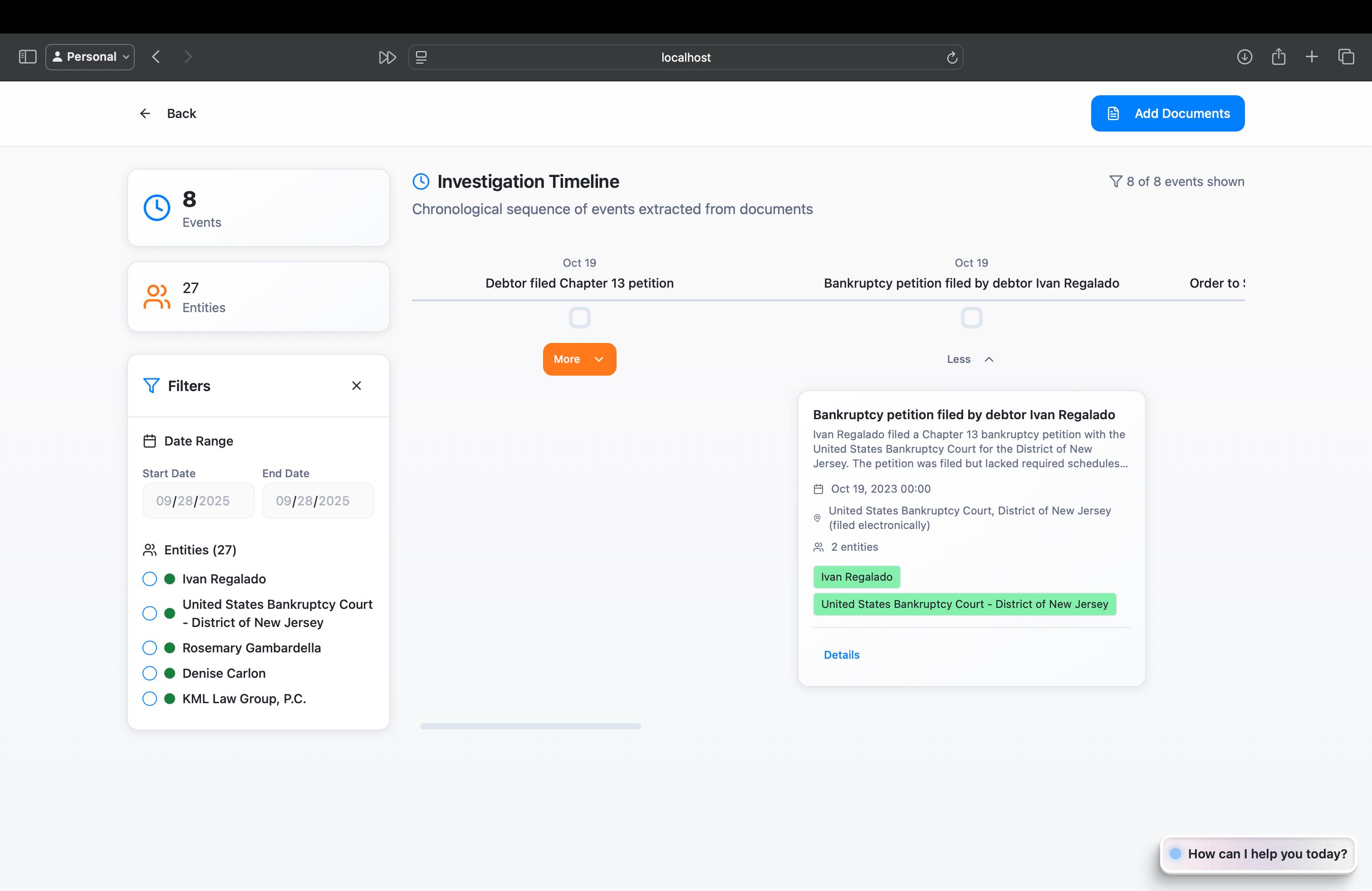Open the Personal profile dropdown

90,56
